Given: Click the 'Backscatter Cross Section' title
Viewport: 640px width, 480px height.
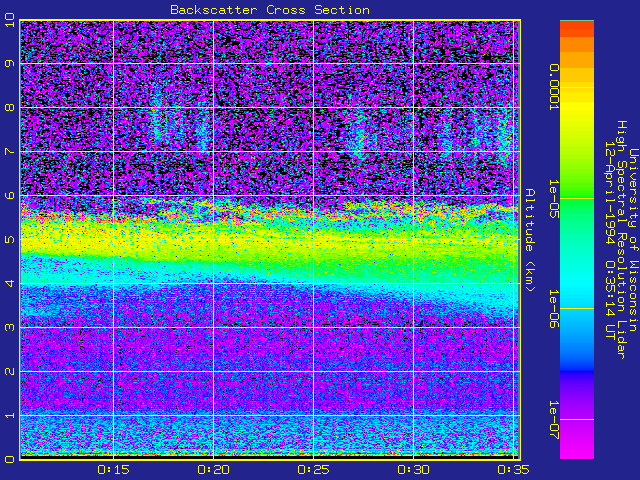Looking at the screenshot, I should tap(270, 10).
